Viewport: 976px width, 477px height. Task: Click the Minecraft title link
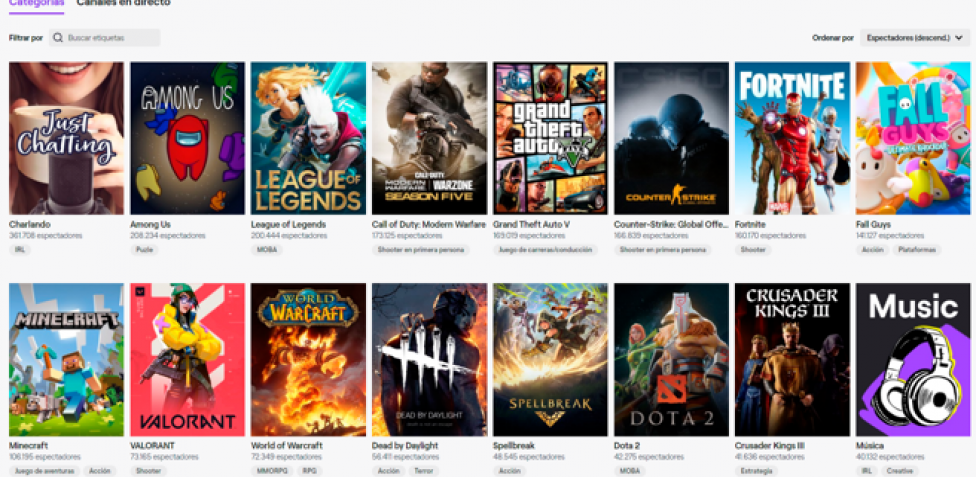click(29, 446)
